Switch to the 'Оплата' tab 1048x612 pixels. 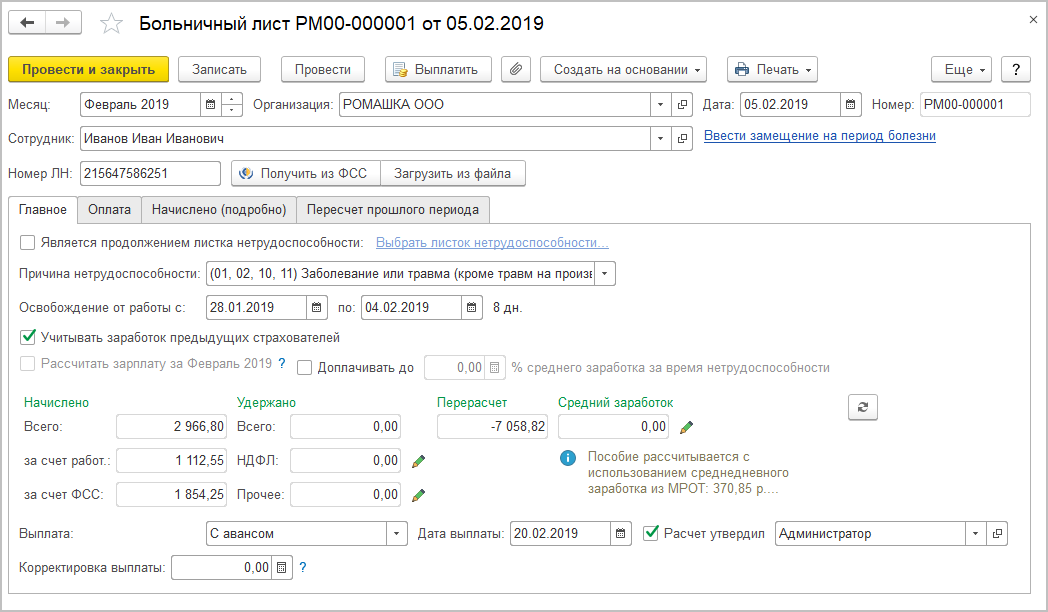109,209
